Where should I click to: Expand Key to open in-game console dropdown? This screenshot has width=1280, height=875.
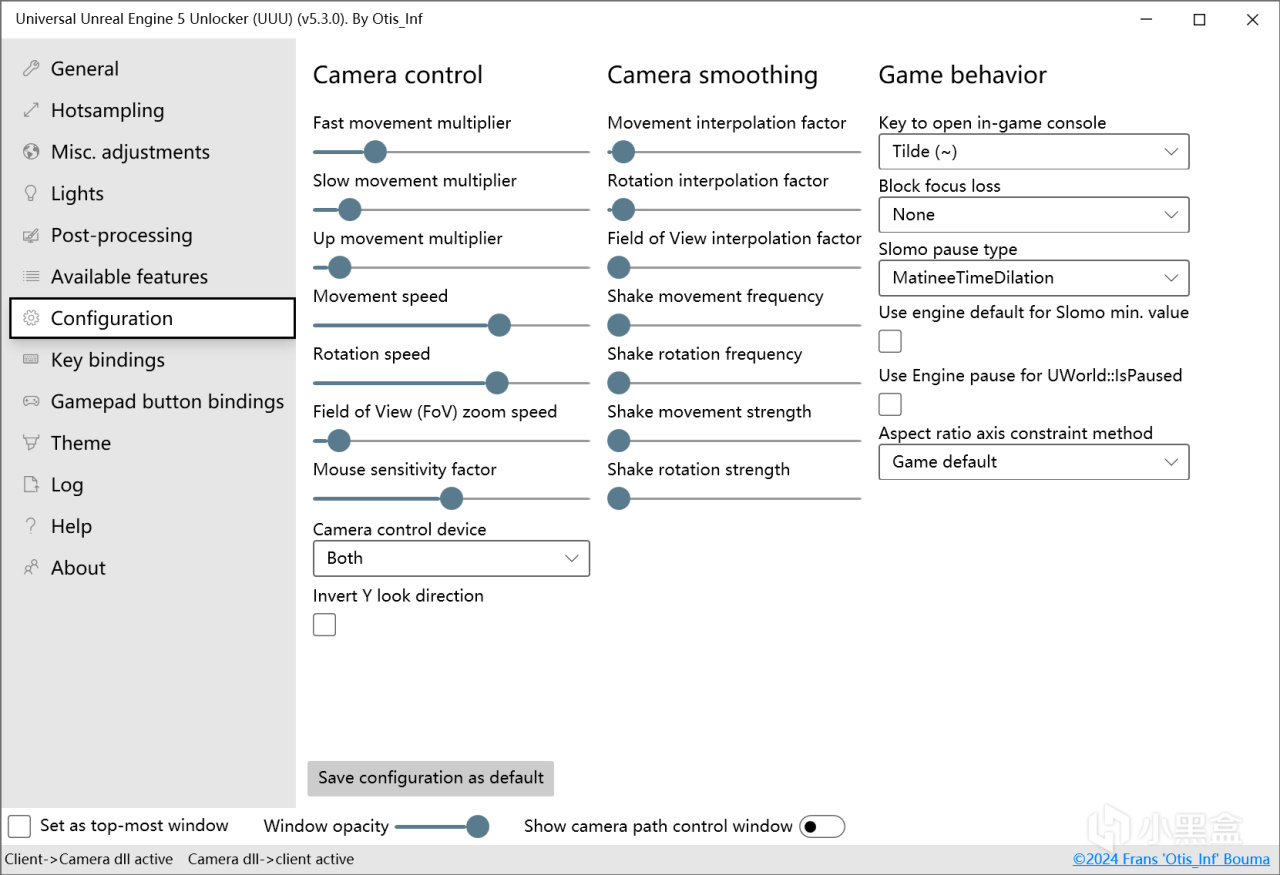point(1034,152)
